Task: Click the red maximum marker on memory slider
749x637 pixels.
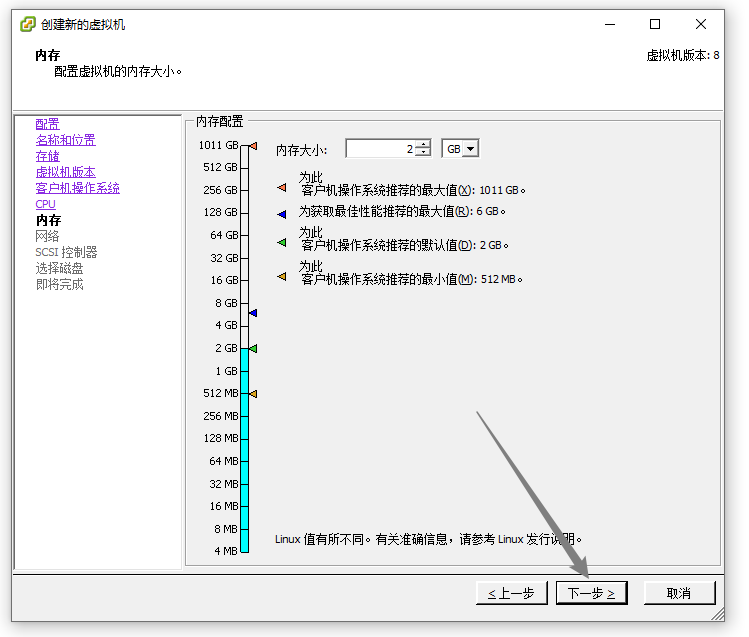Action: tap(254, 146)
